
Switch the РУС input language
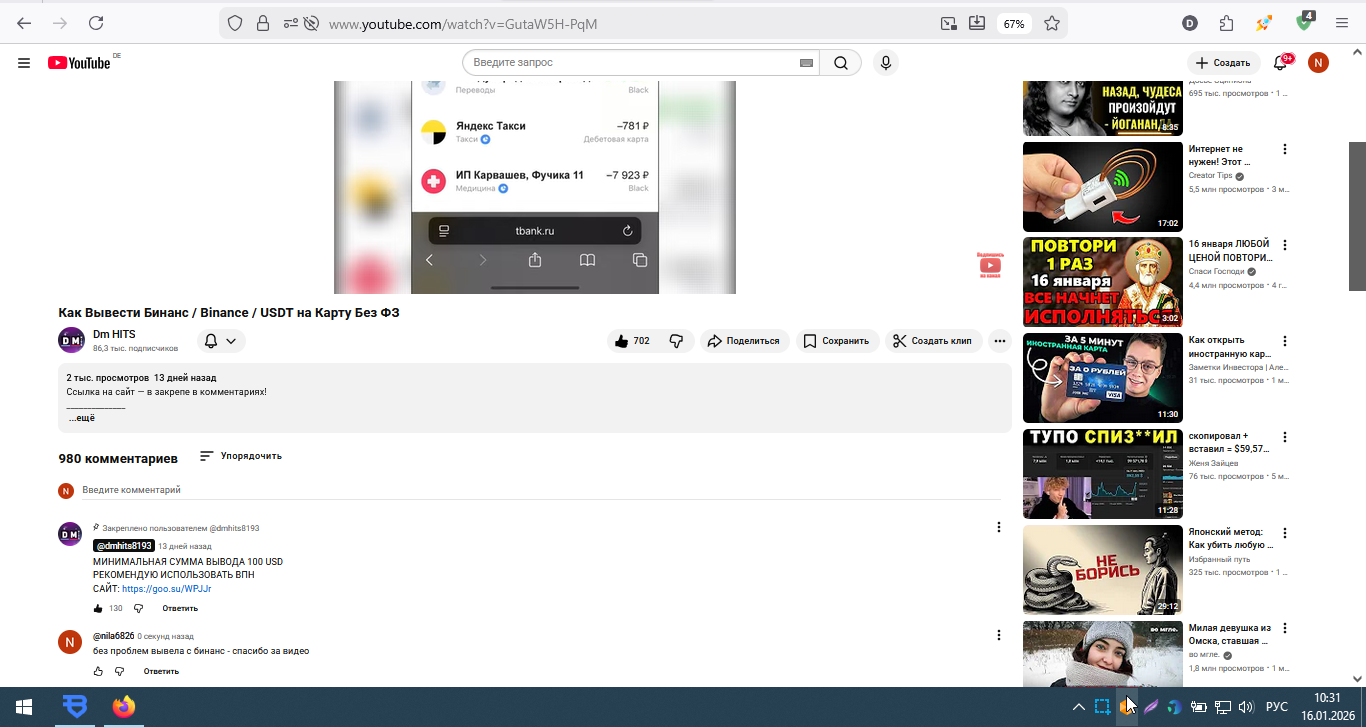[x=1277, y=707]
